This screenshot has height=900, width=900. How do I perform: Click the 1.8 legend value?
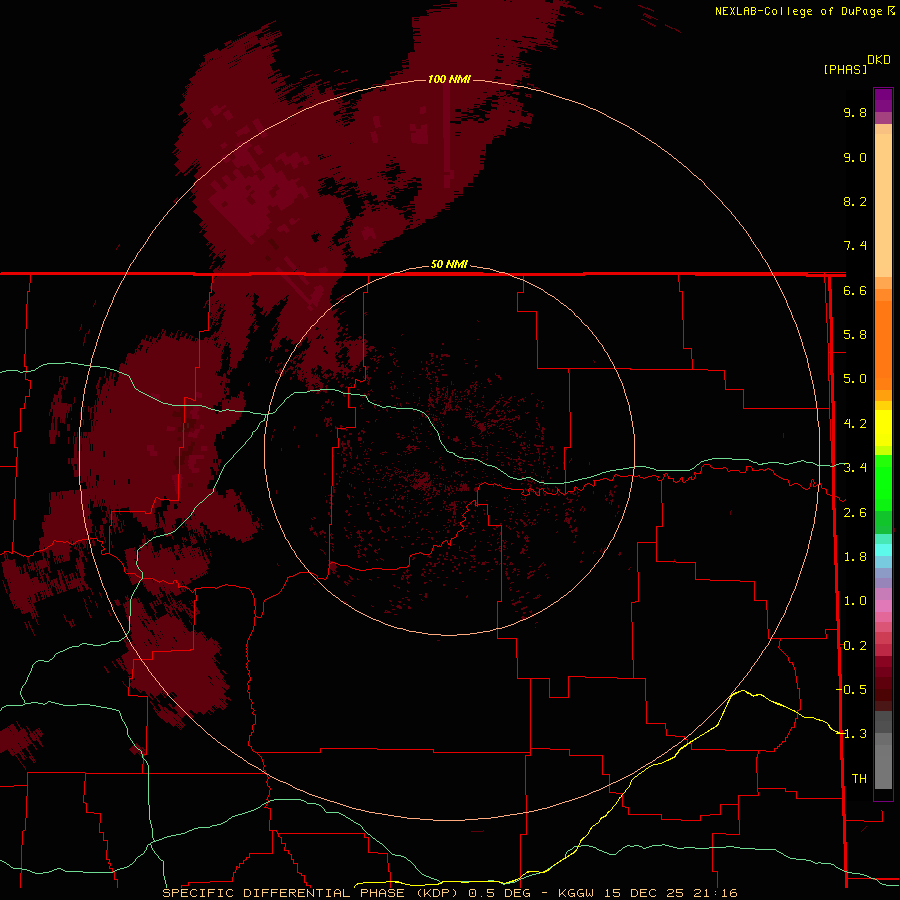(855, 557)
